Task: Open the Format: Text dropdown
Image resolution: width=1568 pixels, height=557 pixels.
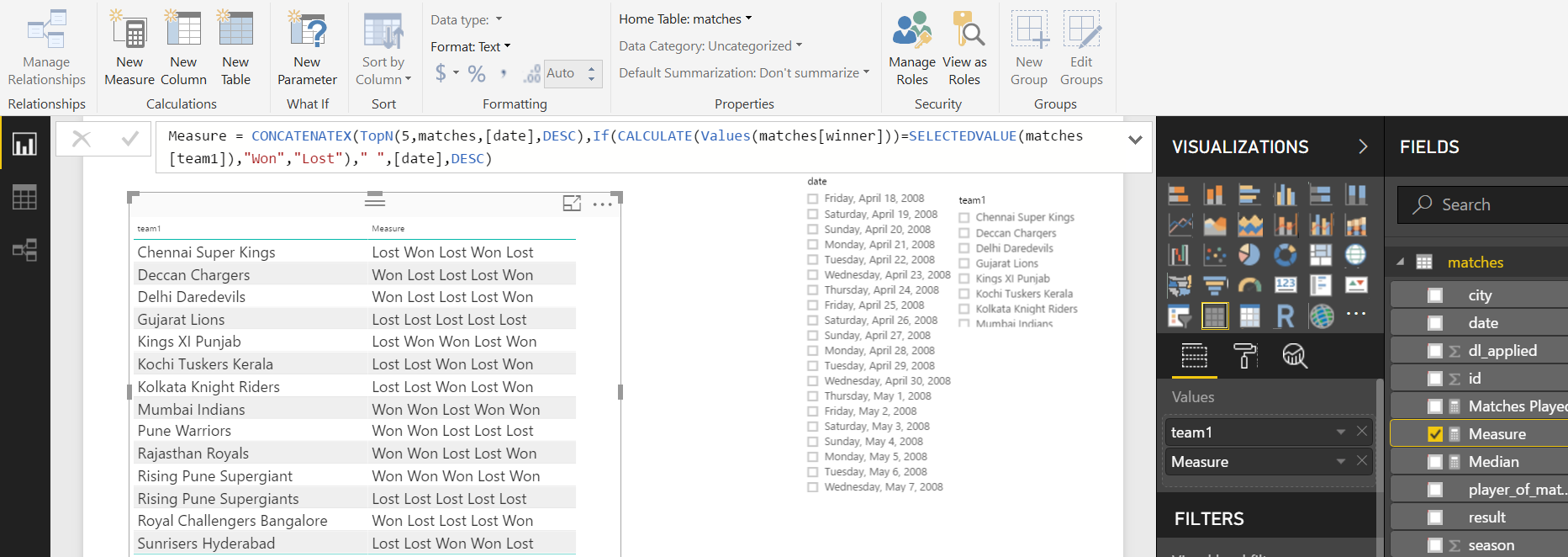Action: pyautogui.click(x=471, y=46)
